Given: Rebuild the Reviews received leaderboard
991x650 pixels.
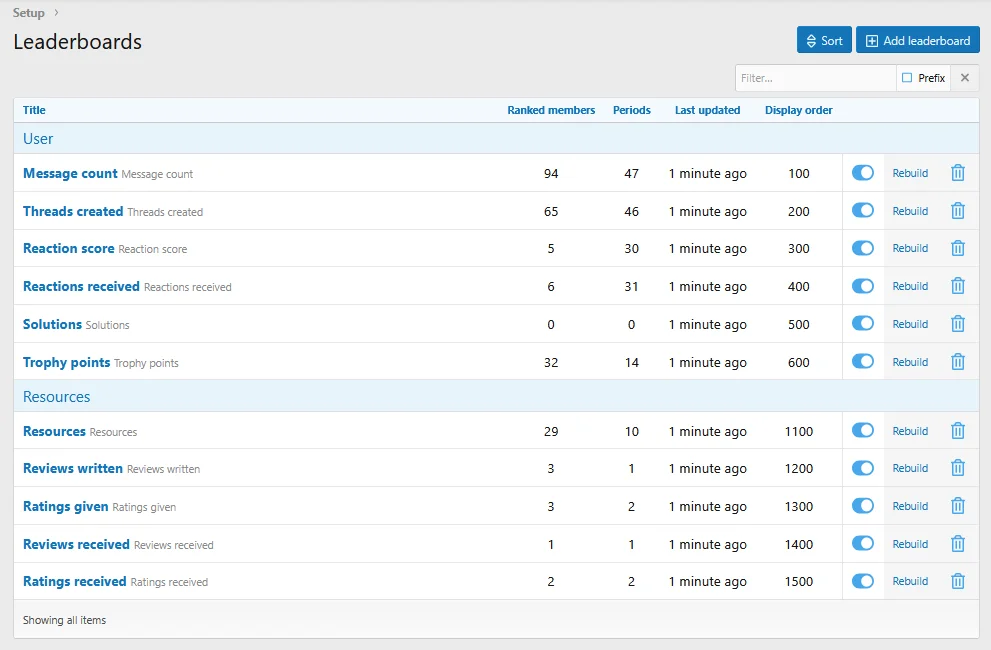Looking at the screenshot, I should pos(910,544).
